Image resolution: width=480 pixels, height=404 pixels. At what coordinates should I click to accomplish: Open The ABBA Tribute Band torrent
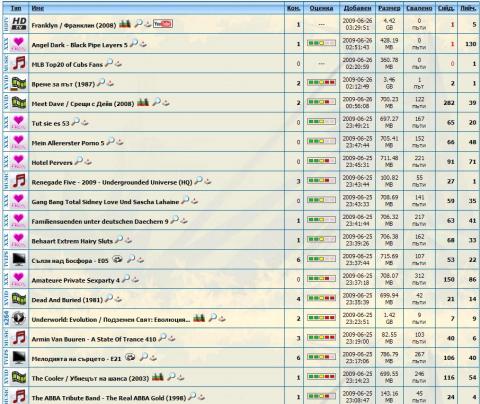[109, 398]
